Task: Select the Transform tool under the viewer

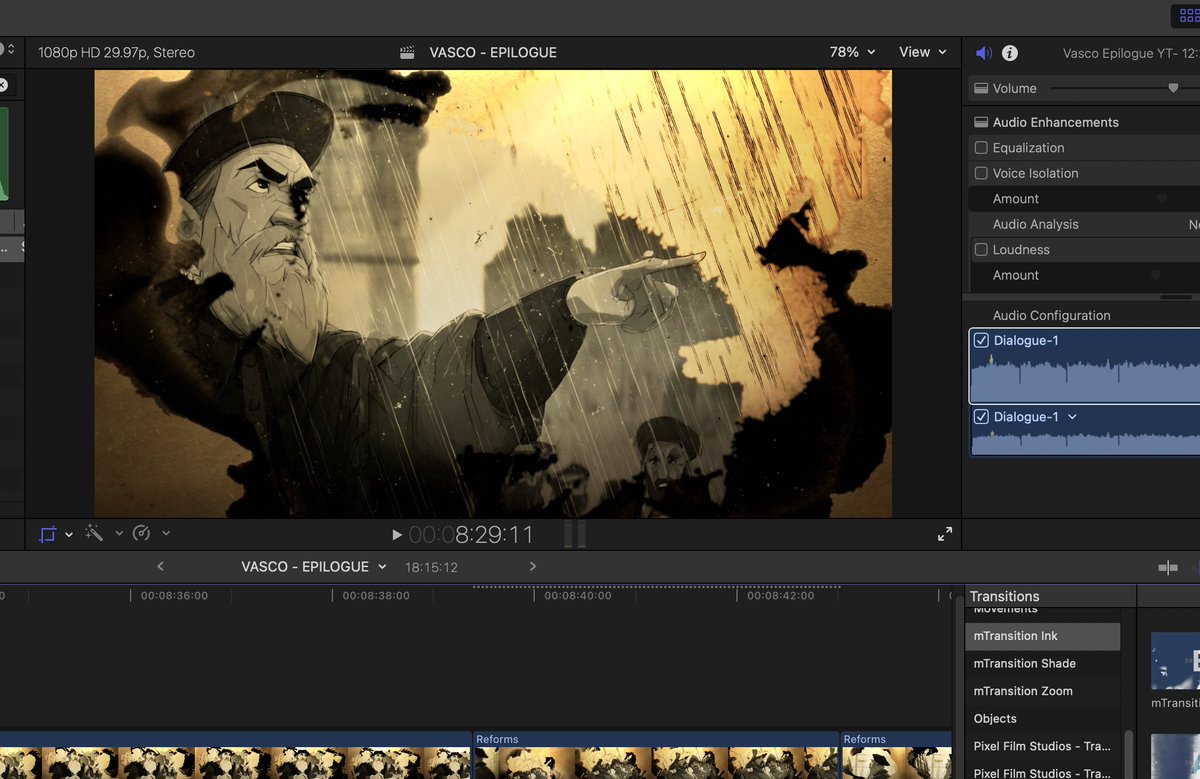Action: point(48,534)
